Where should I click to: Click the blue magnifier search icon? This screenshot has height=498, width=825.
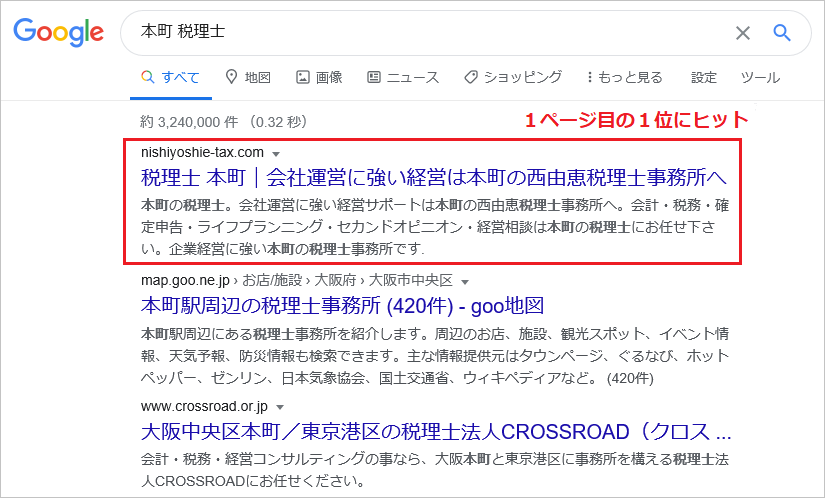(x=782, y=33)
